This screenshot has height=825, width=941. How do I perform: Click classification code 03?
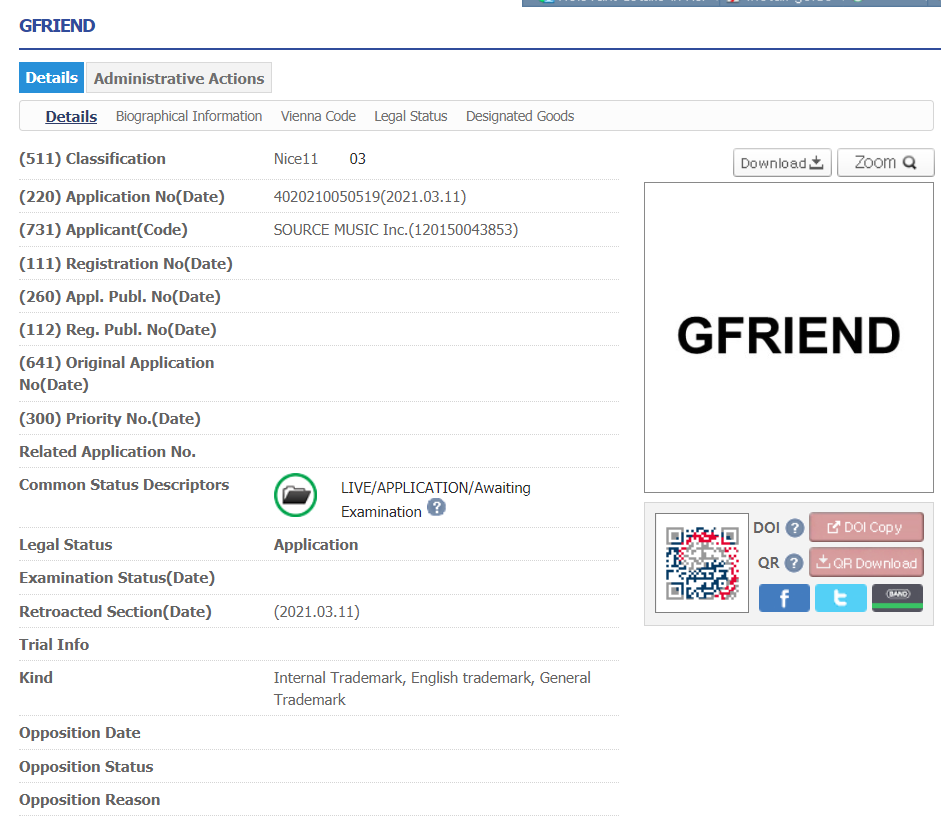(x=358, y=159)
